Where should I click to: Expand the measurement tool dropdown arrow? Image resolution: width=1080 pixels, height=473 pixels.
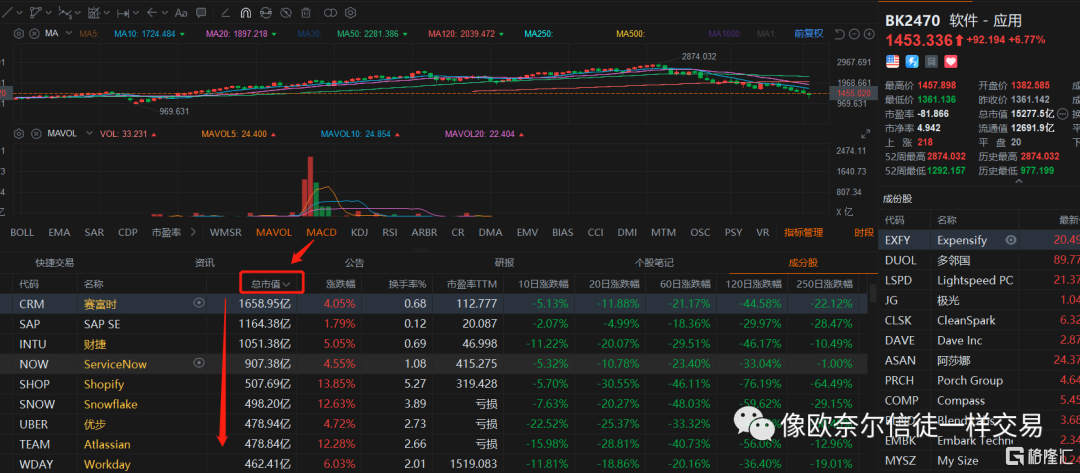[107, 12]
